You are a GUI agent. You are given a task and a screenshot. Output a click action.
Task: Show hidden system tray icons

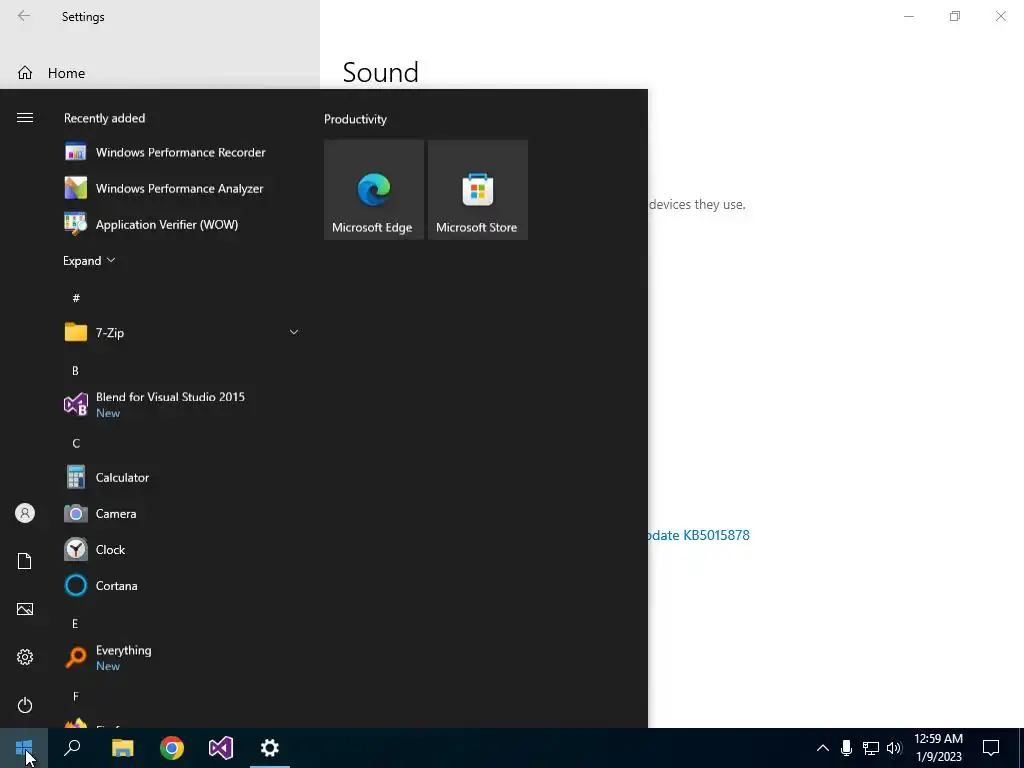click(x=823, y=748)
